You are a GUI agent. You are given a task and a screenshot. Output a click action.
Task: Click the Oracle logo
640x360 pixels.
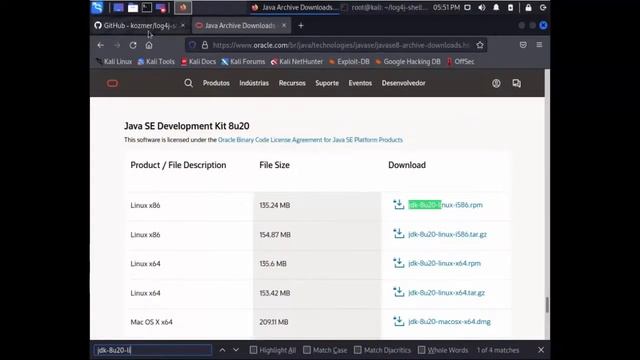click(113, 83)
